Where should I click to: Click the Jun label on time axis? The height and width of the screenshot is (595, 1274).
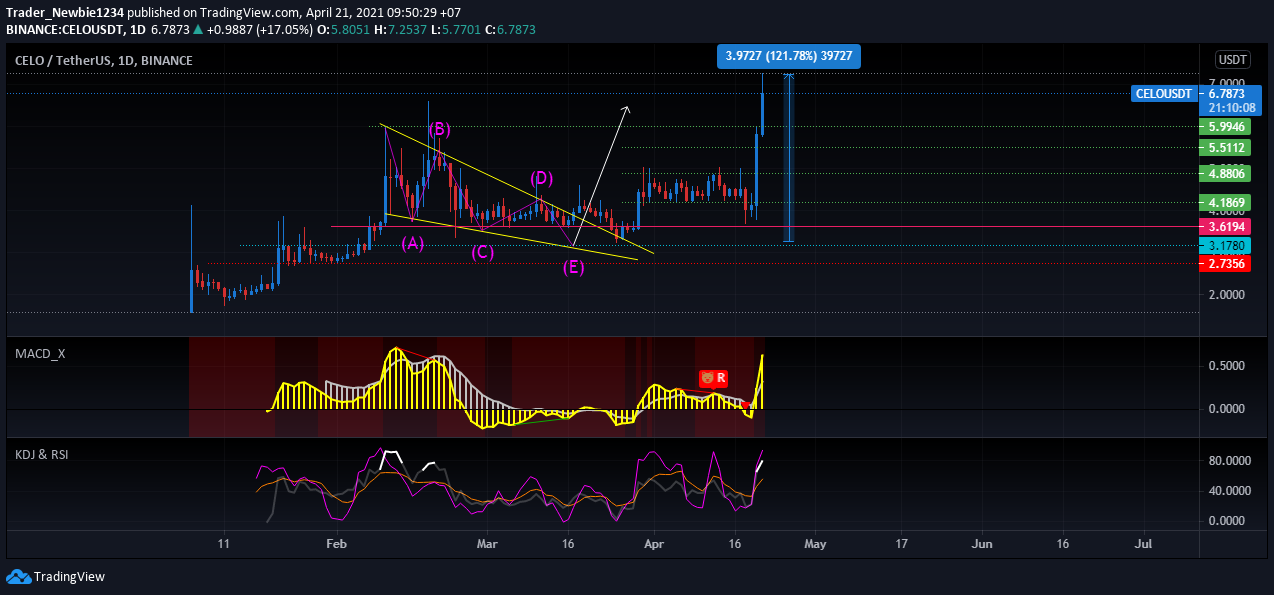point(983,544)
